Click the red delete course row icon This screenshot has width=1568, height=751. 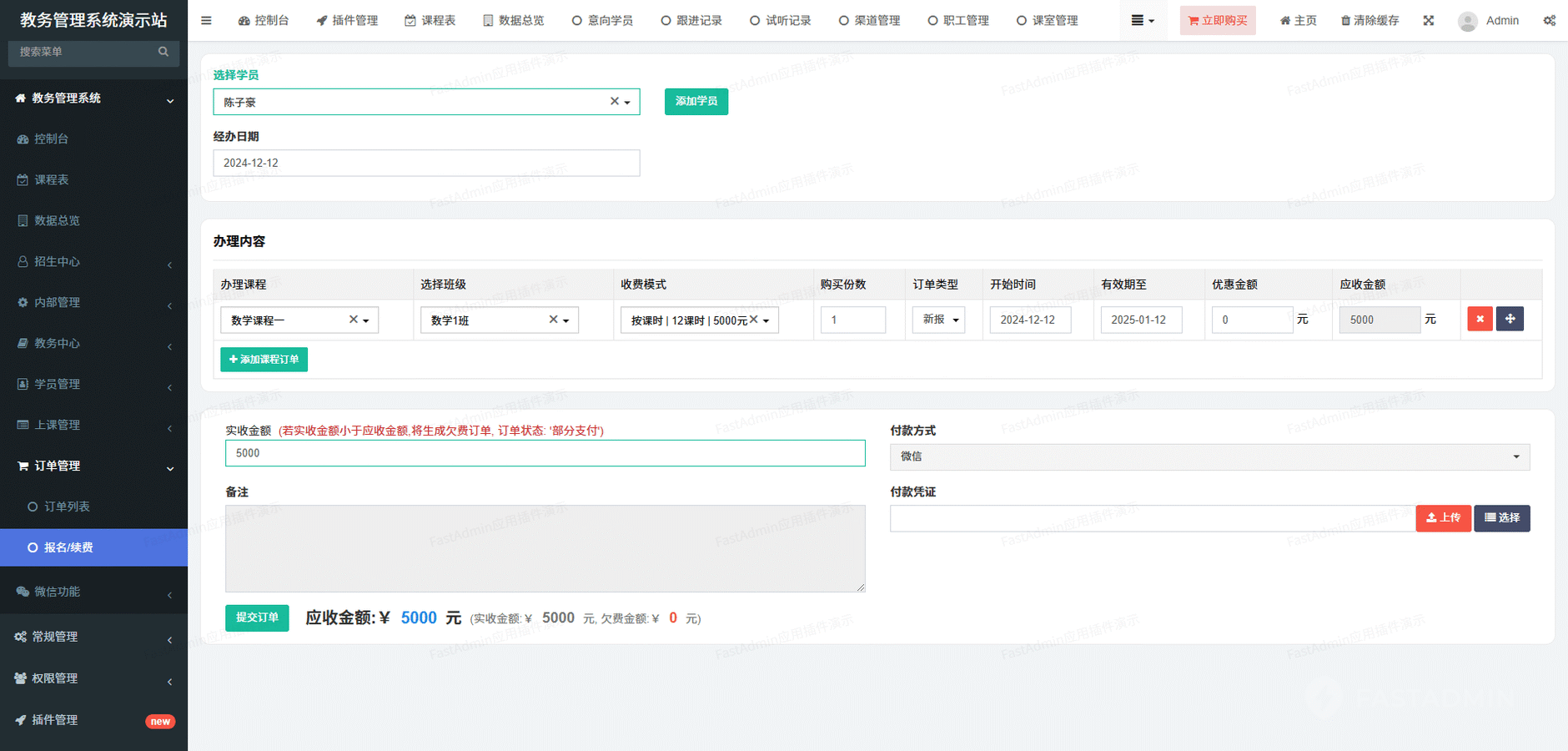1480,320
